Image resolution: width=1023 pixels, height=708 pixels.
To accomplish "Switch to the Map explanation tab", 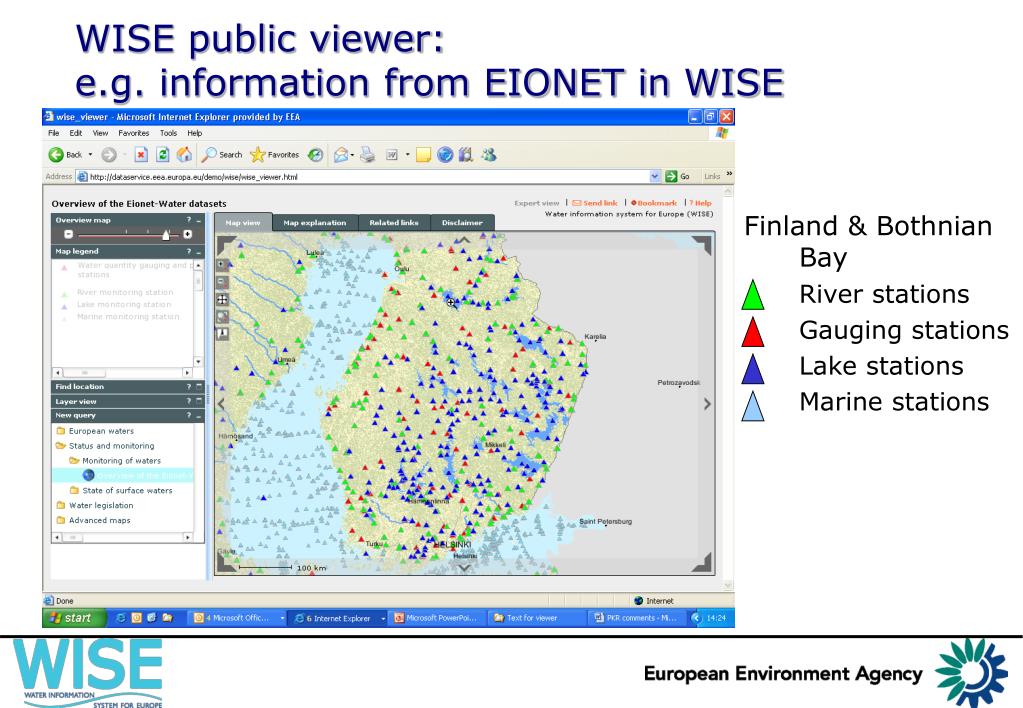I will [314, 223].
